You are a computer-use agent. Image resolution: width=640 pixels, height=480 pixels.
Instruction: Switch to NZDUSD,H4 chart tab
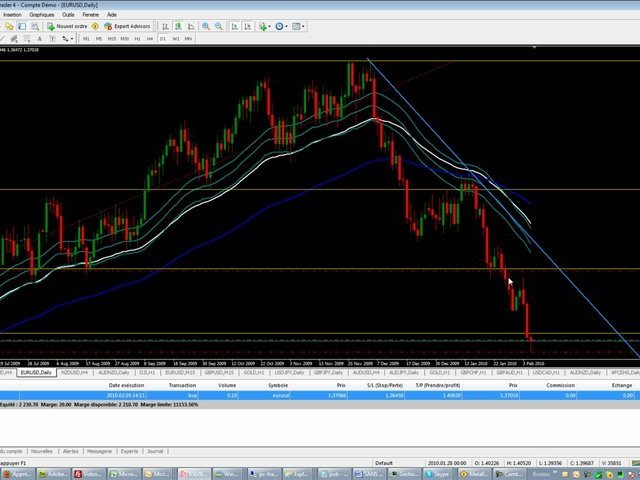[75, 372]
